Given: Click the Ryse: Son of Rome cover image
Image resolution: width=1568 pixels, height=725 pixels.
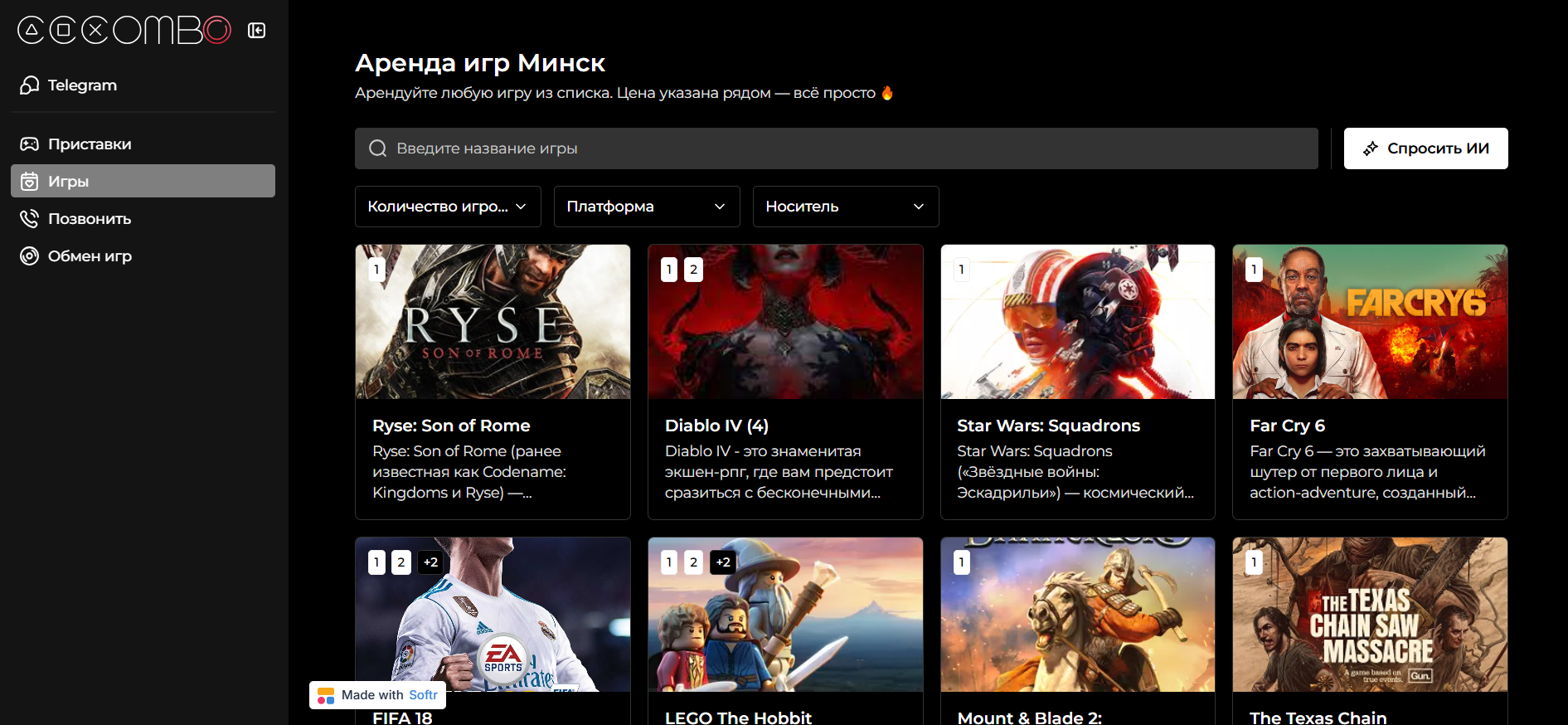Looking at the screenshot, I should tap(493, 322).
